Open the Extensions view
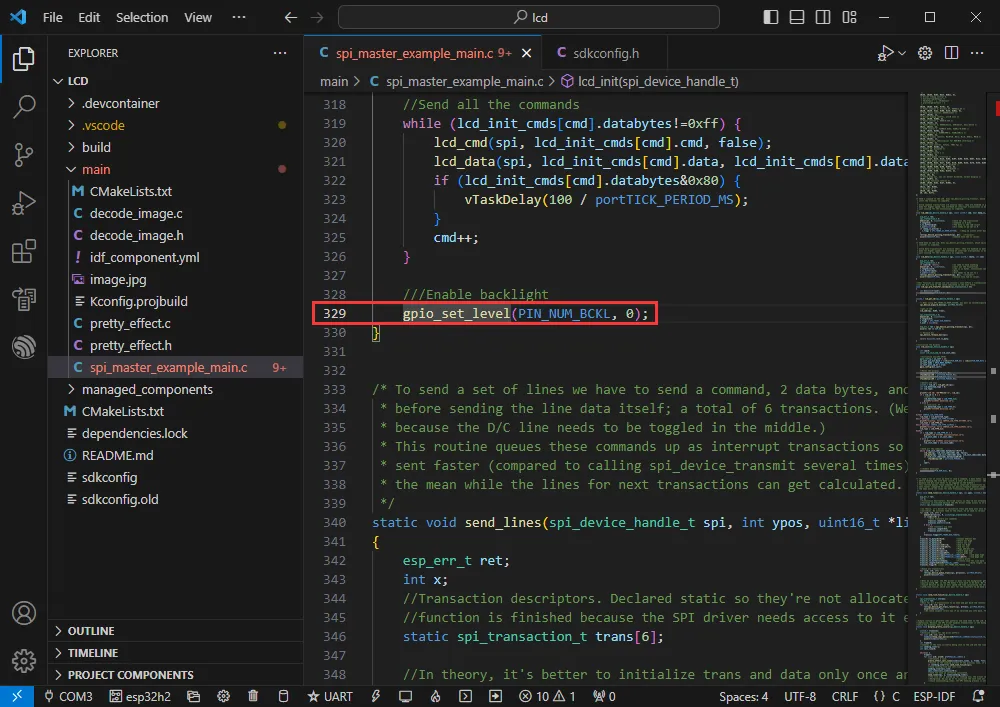The height and width of the screenshot is (707, 1000). pos(24,251)
